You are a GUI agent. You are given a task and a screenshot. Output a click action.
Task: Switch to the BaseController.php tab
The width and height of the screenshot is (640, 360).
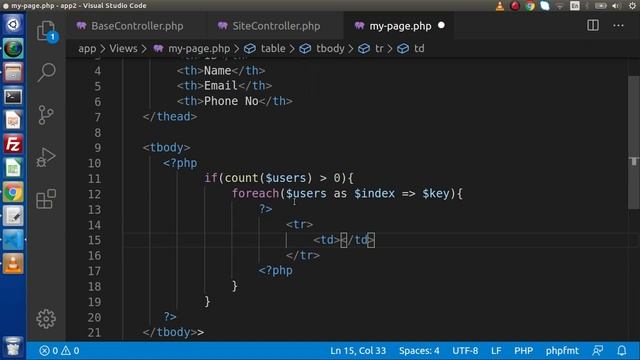137,26
